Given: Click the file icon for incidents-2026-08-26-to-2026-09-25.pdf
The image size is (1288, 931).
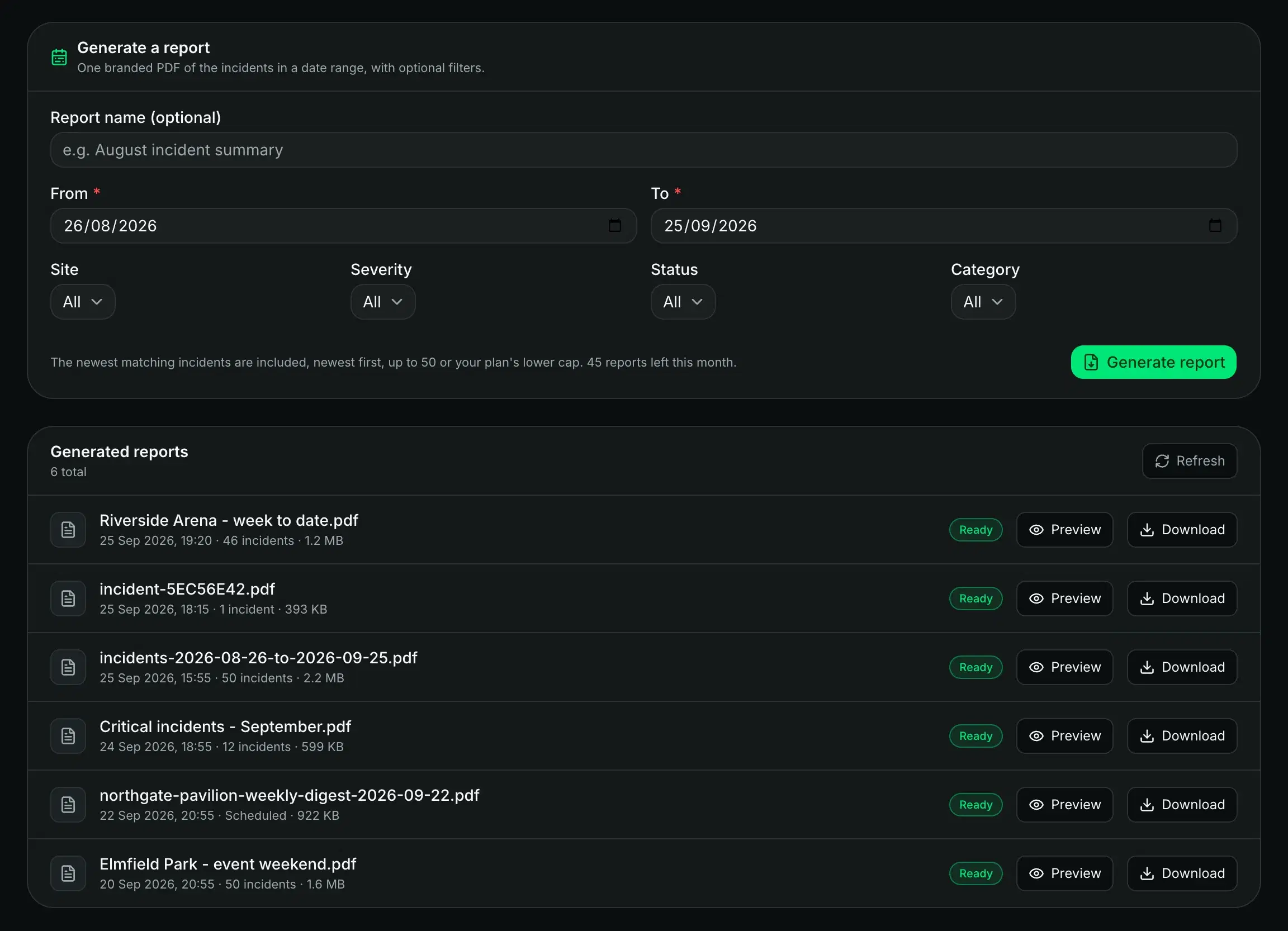Looking at the screenshot, I should pos(68,667).
